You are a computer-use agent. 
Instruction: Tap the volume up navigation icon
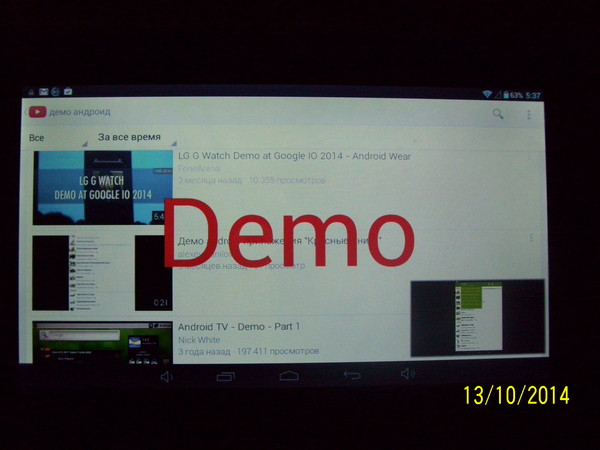[408, 373]
